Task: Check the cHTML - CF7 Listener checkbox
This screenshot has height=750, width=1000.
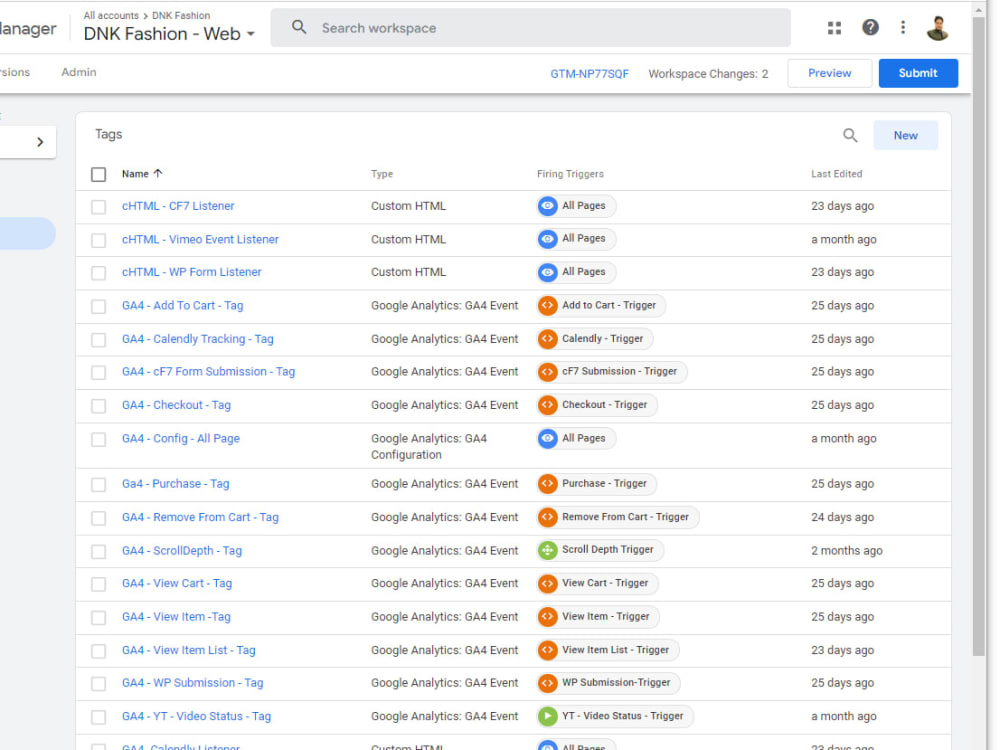Action: 98,207
